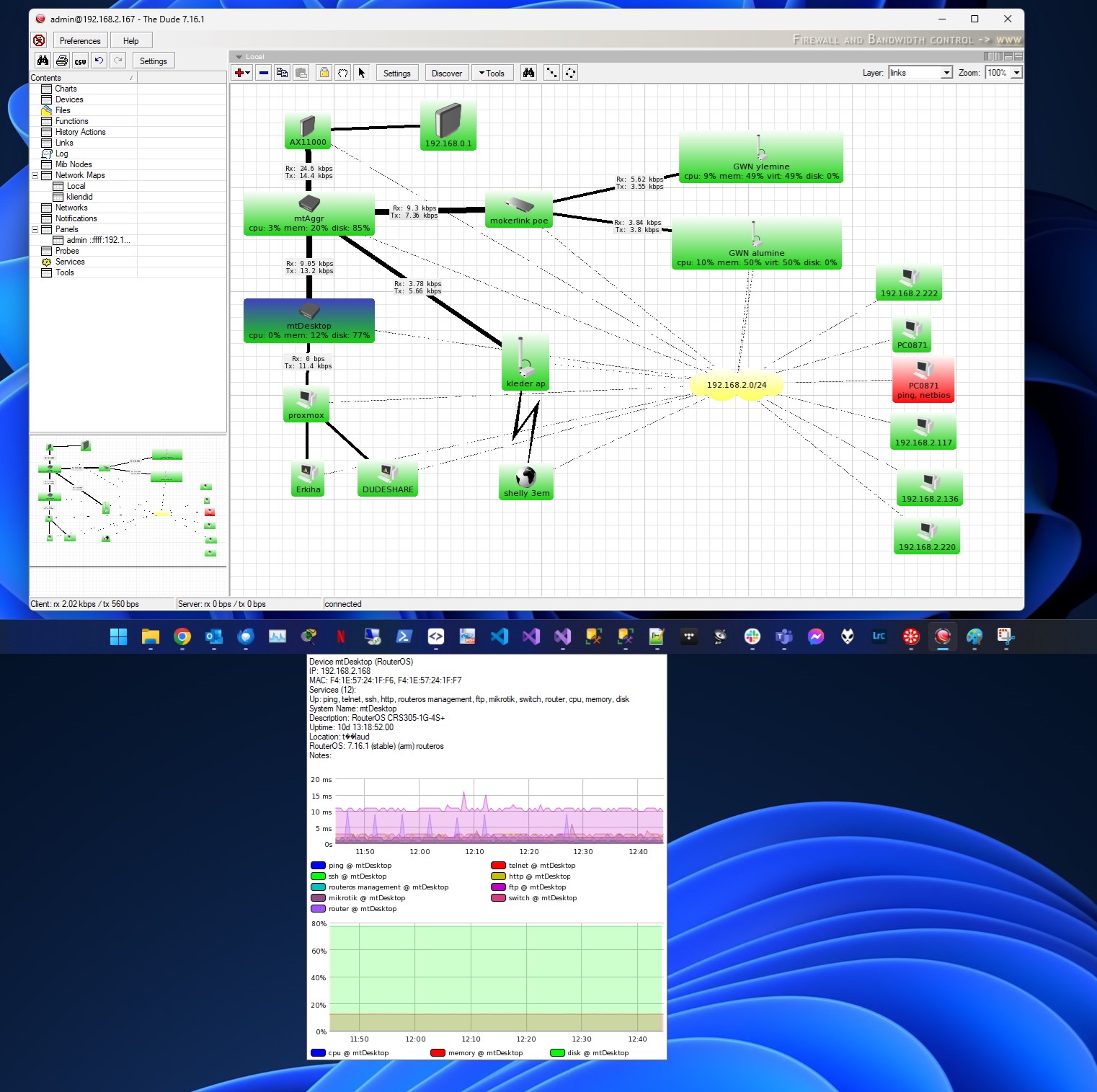
Task: Launch Google Chrome from the taskbar
Action: pos(182,637)
